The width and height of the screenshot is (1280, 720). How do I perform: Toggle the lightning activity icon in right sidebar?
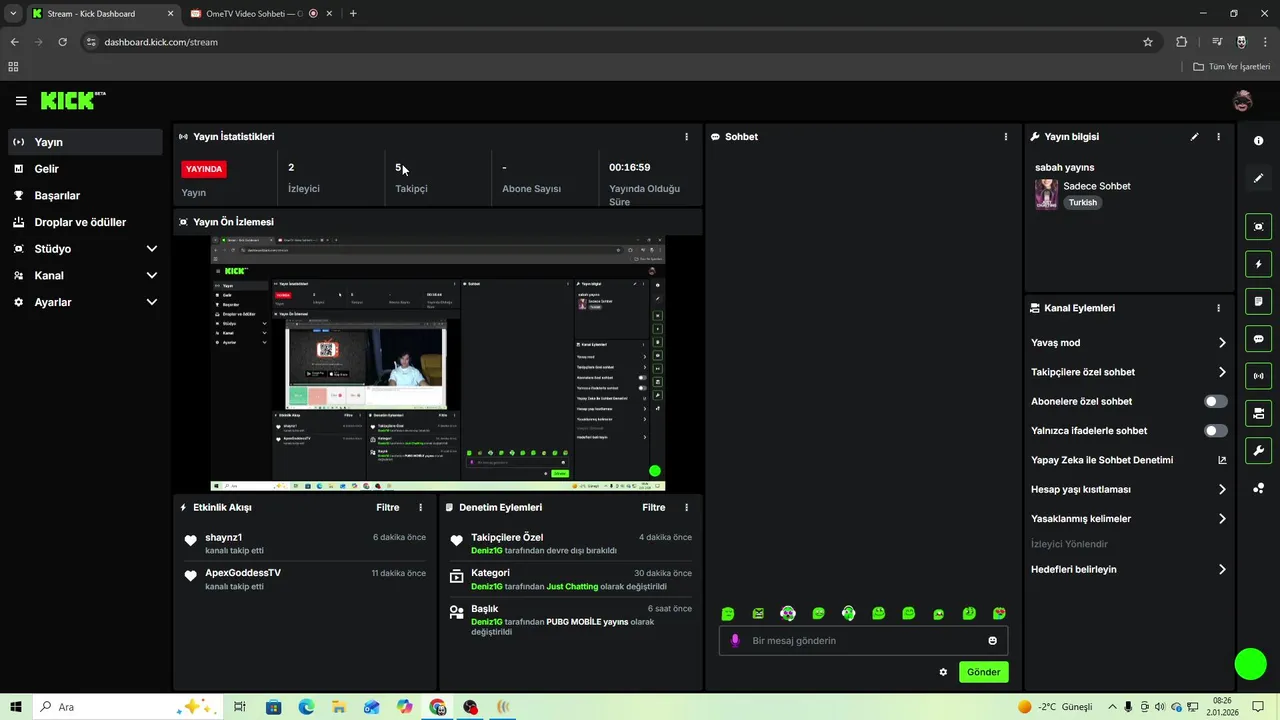coord(1259,264)
